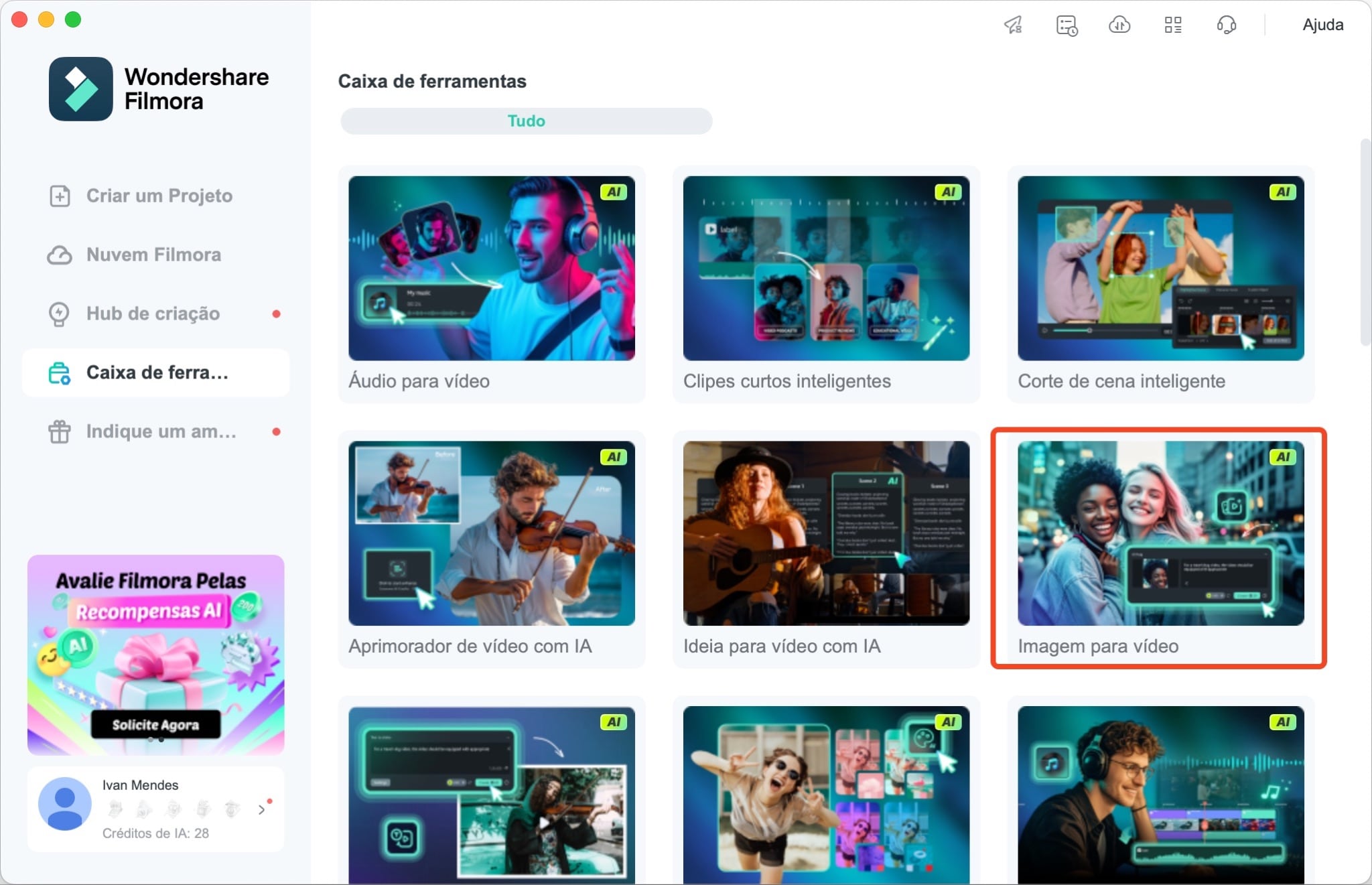Open the bottom-row violinist text-to-video thumbnail
Screen dimensions: 1372x885
tap(492, 795)
